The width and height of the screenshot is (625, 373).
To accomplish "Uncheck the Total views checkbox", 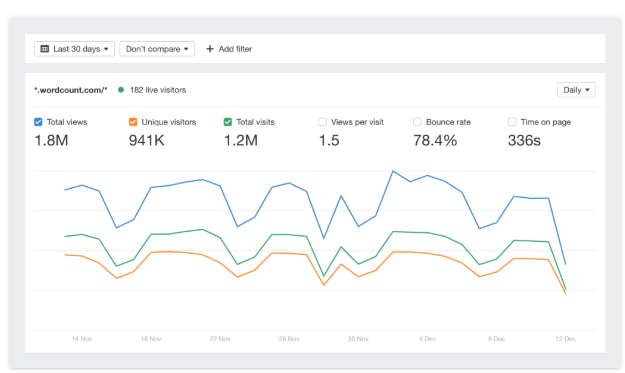I will tap(38, 122).
